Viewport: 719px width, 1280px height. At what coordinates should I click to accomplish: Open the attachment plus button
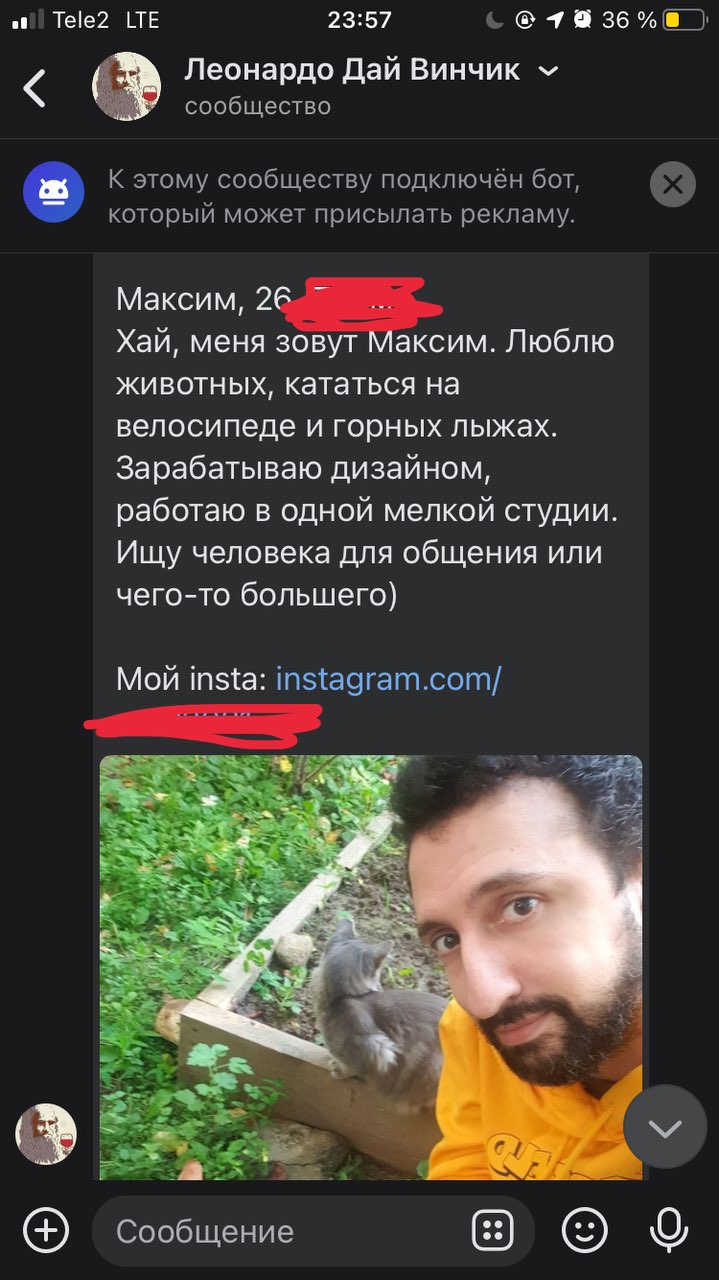click(x=46, y=1230)
